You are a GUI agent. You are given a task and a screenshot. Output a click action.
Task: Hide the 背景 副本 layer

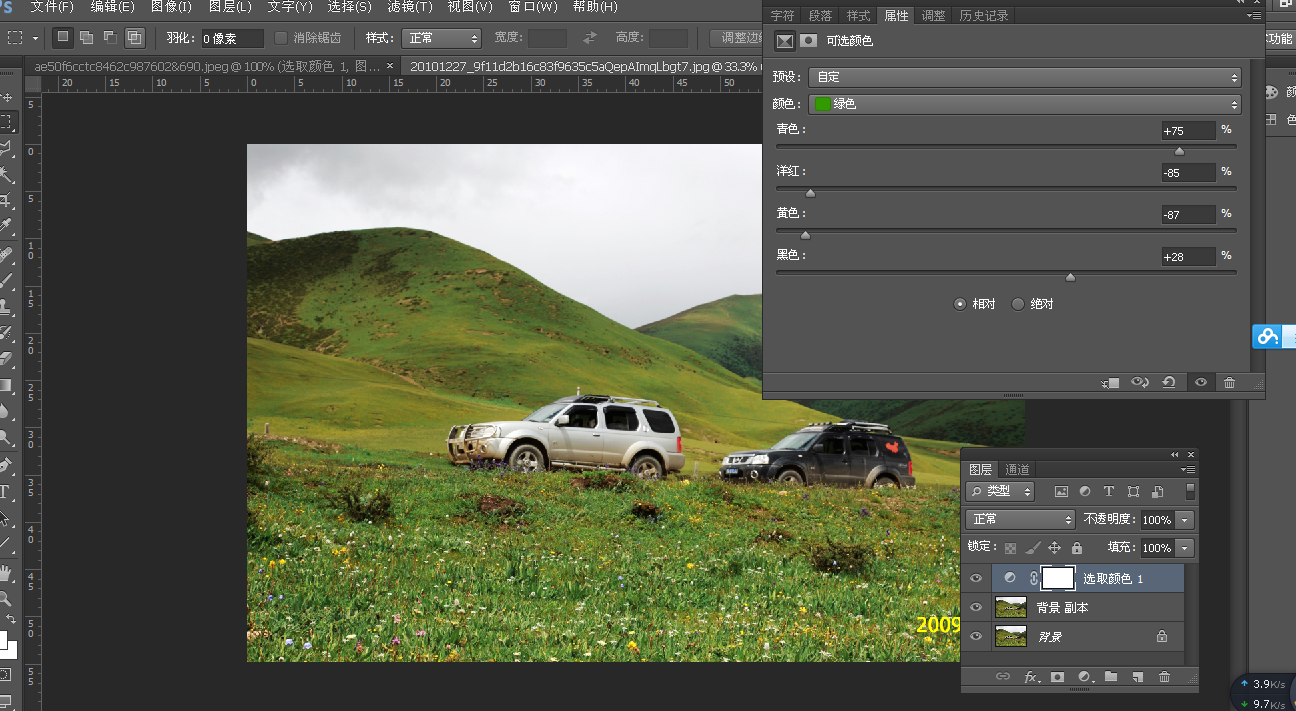tap(976, 607)
